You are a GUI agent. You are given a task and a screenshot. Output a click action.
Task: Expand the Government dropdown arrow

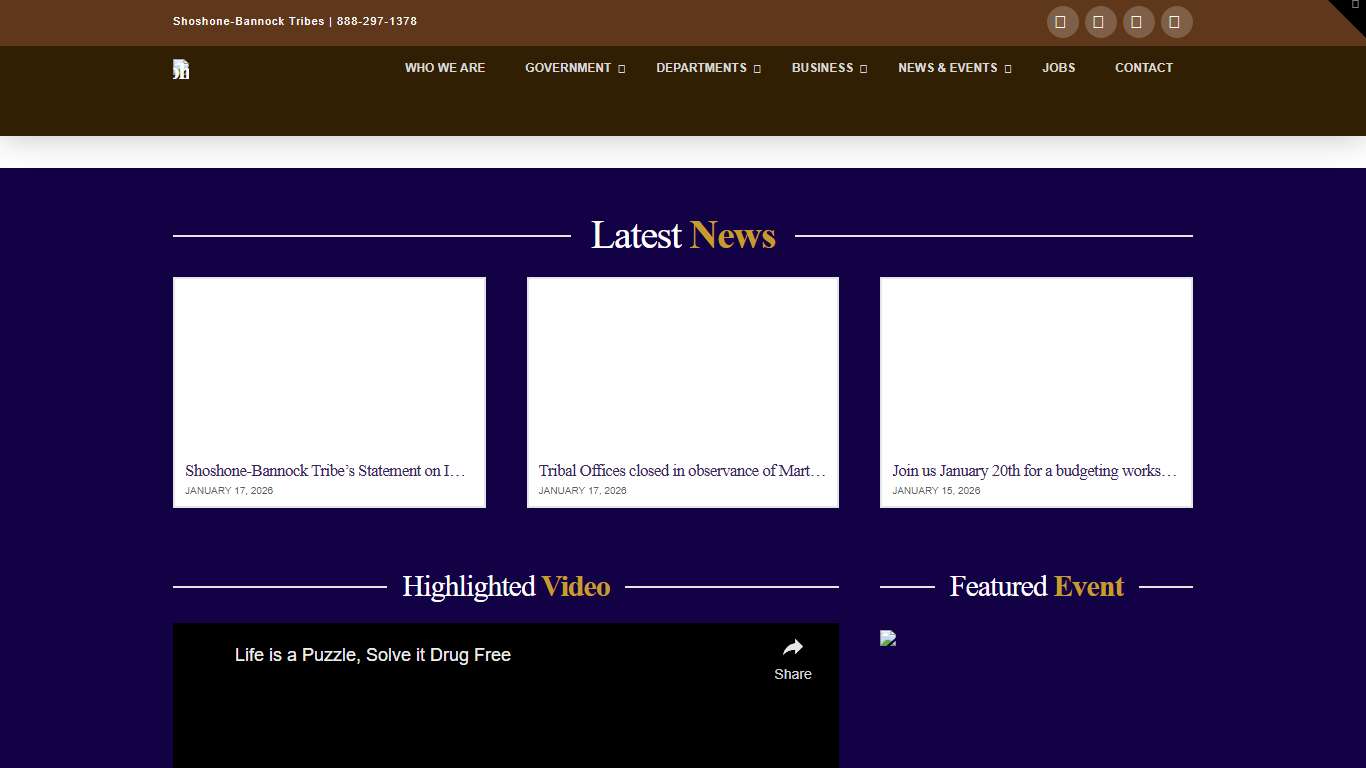[621, 69]
